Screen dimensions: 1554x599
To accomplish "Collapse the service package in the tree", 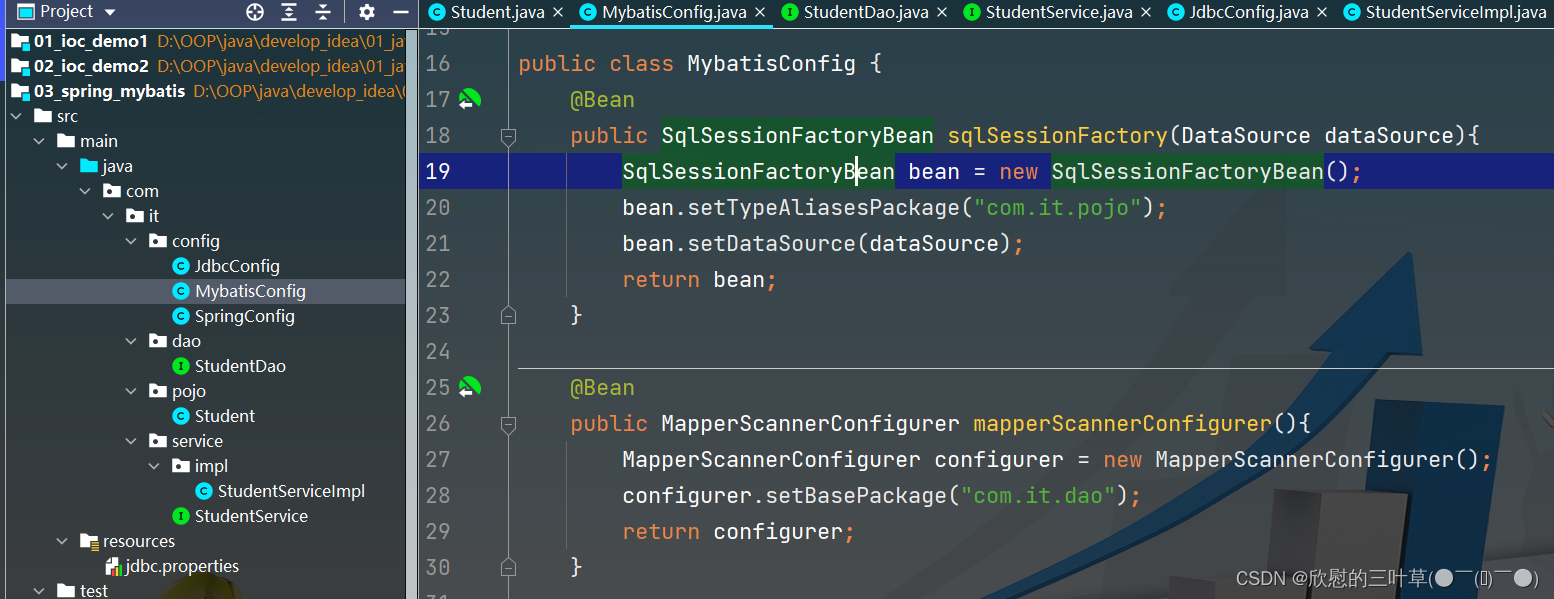I will [131, 441].
